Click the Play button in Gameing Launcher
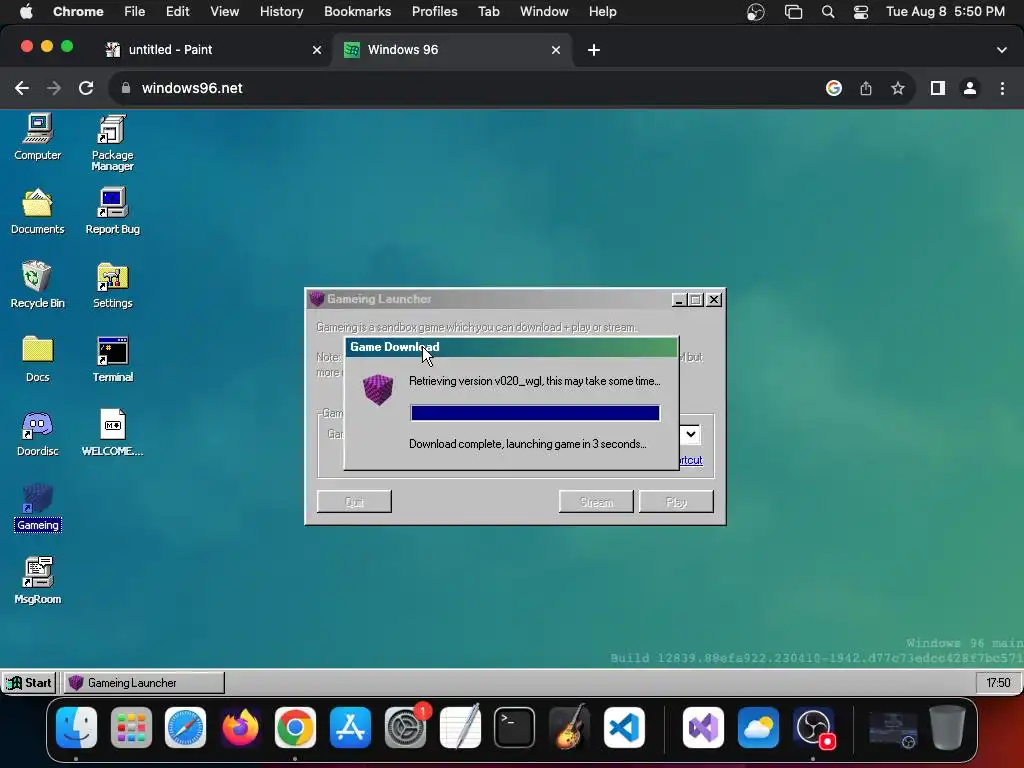Viewport: 1024px width, 768px height. coord(676,502)
